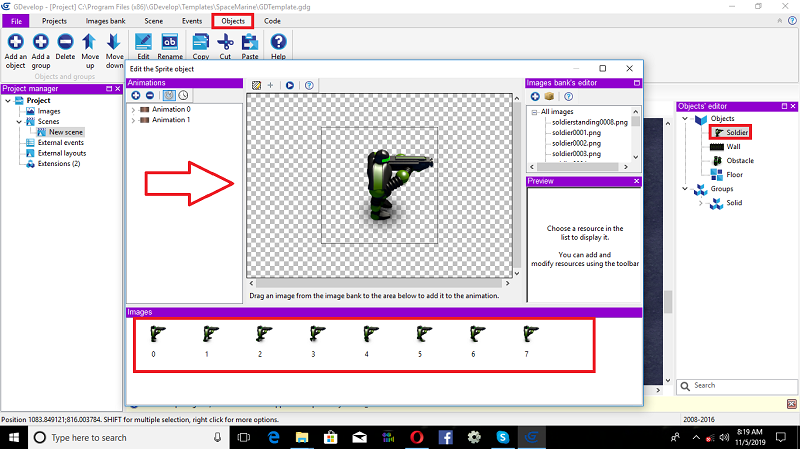Select the Soldier object
Screen dimensions: 800x449
(x=737, y=133)
